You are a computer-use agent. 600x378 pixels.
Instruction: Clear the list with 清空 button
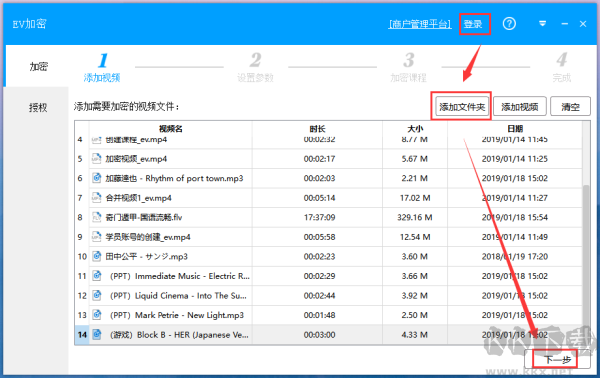[x=570, y=106]
